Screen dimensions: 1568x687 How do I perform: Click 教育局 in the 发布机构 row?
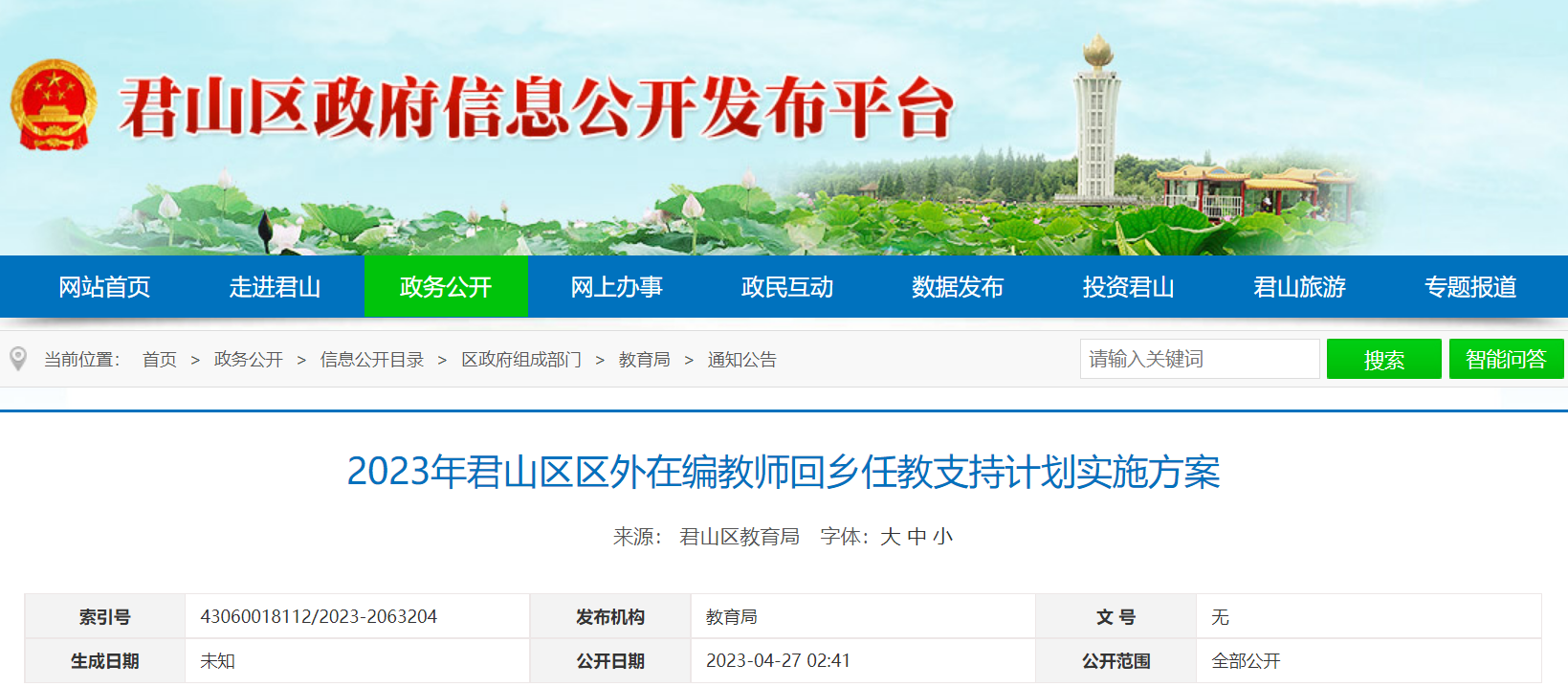[732, 617]
